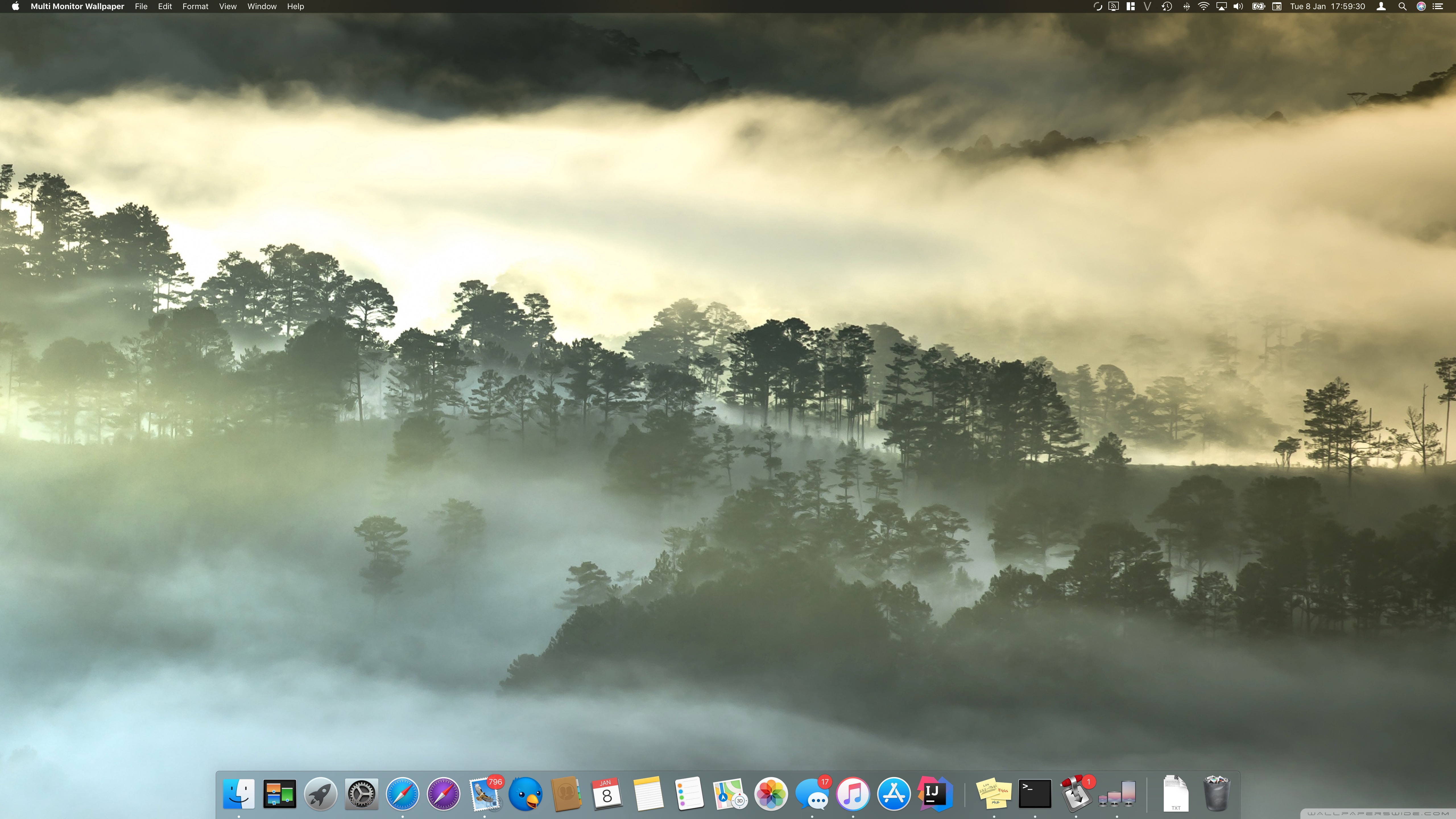
Task: Open the Trash in the Dock
Action: click(1216, 794)
